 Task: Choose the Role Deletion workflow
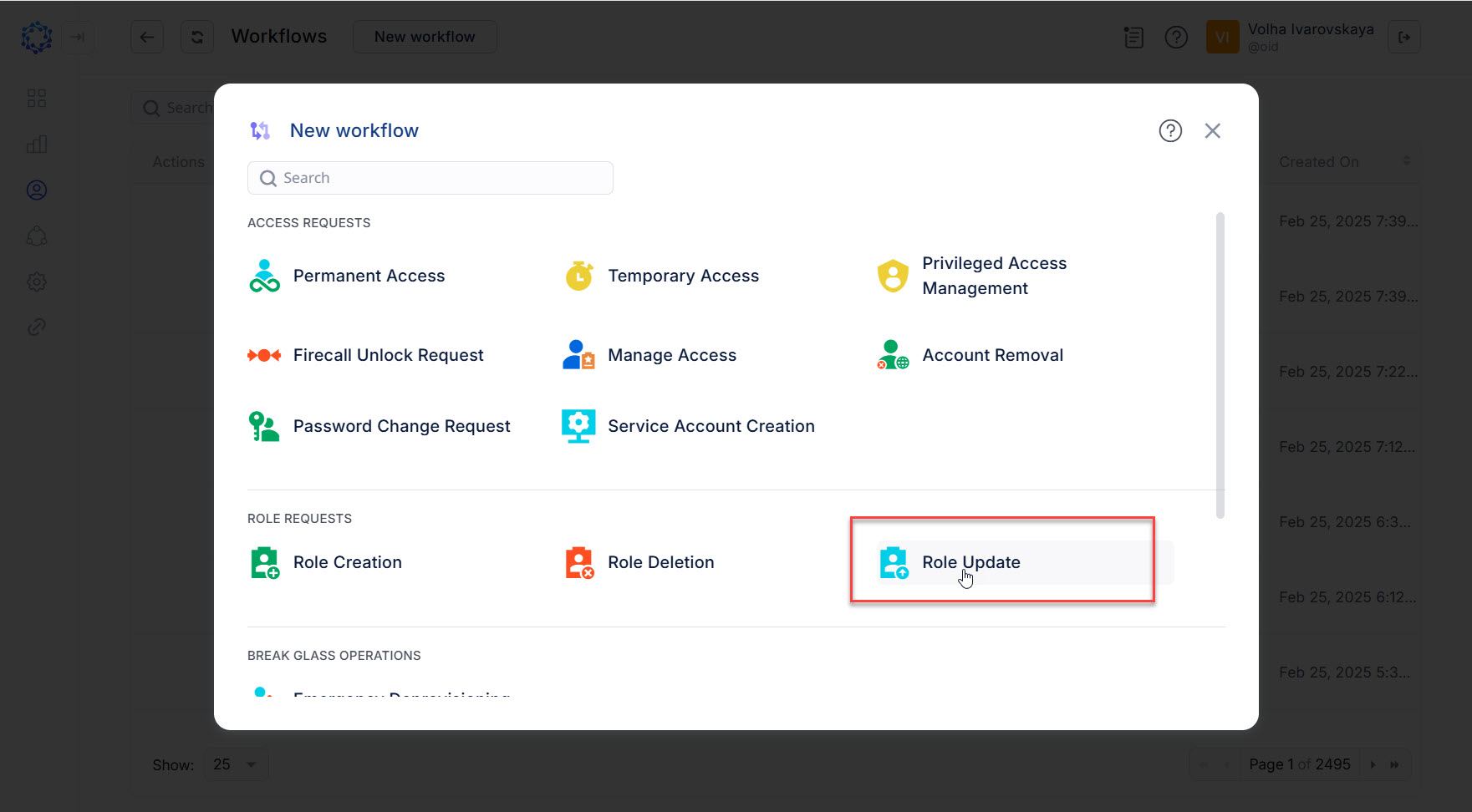tap(661, 561)
